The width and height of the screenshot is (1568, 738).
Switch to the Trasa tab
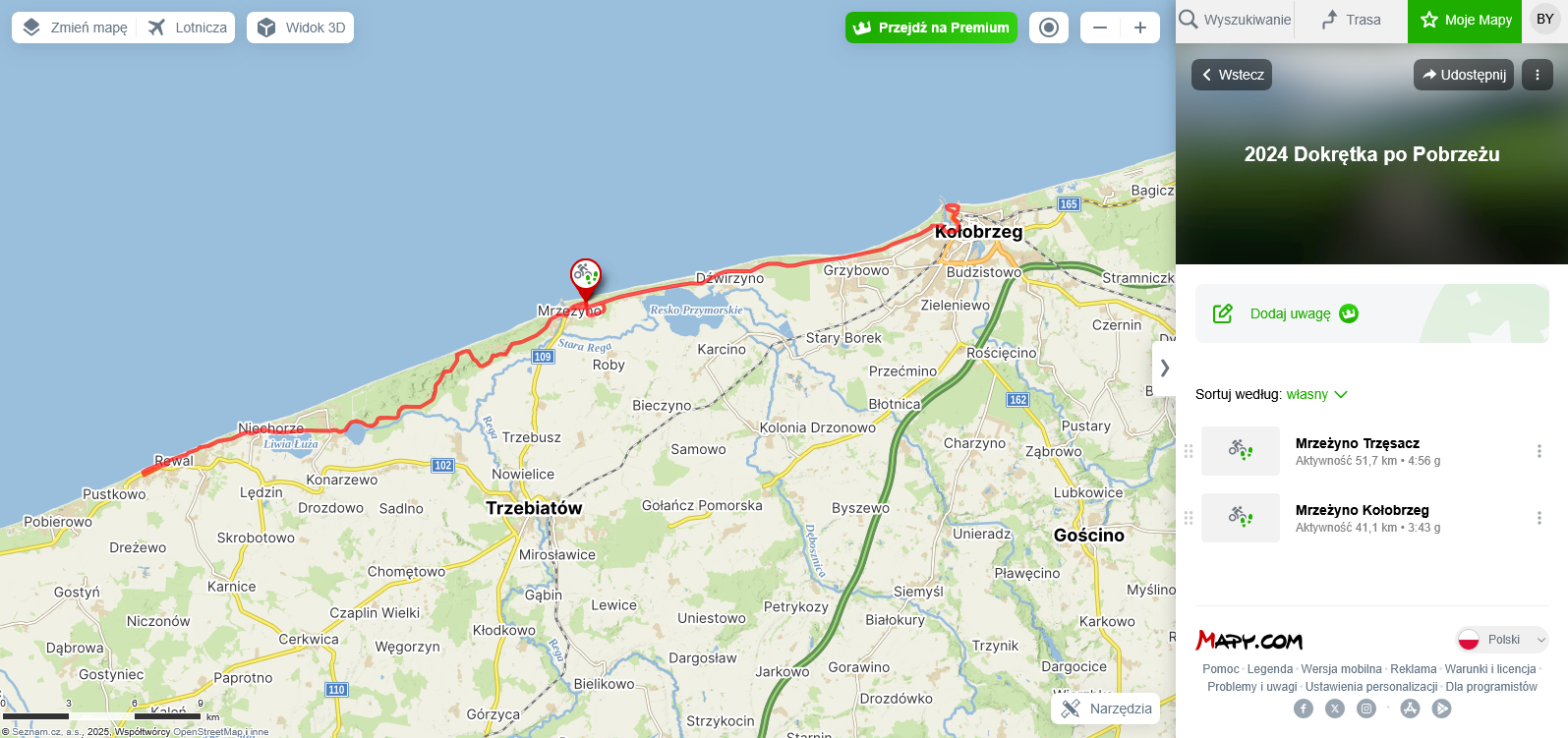[1351, 20]
